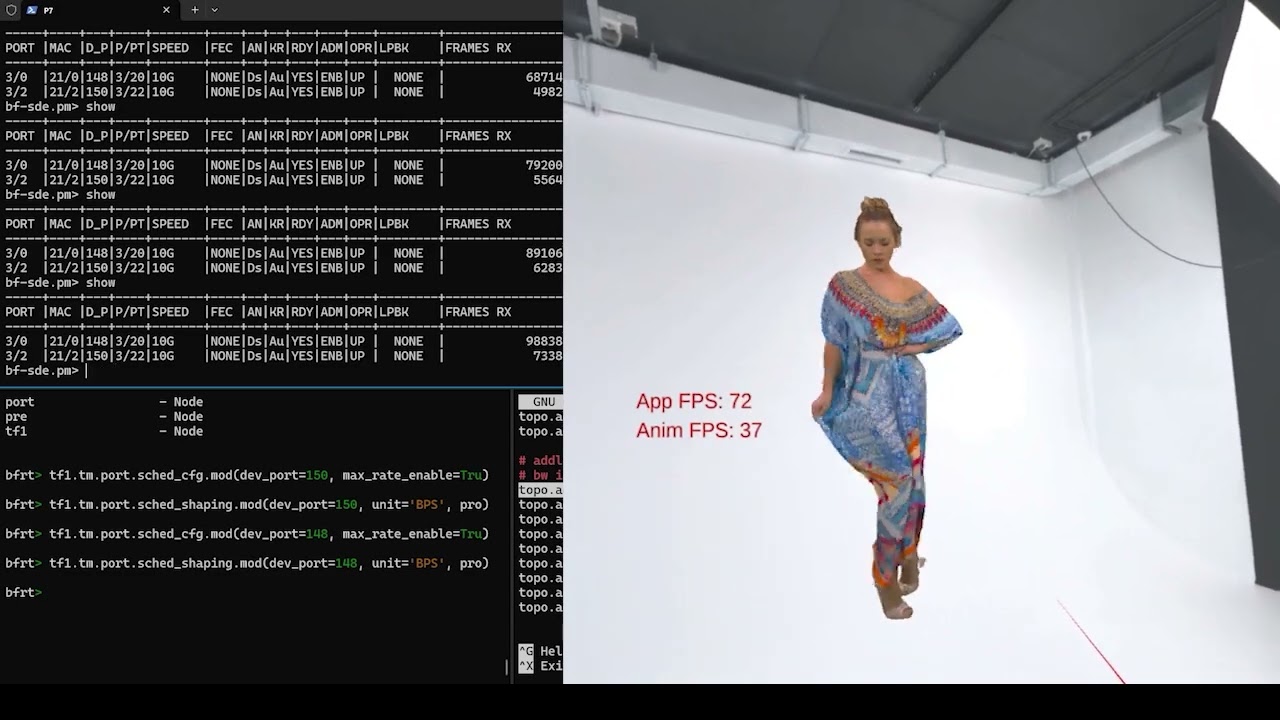The height and width of the screenshot is (720, 1280).
Task: Click the shield icon in the terminal title bar
Action: 11,10
